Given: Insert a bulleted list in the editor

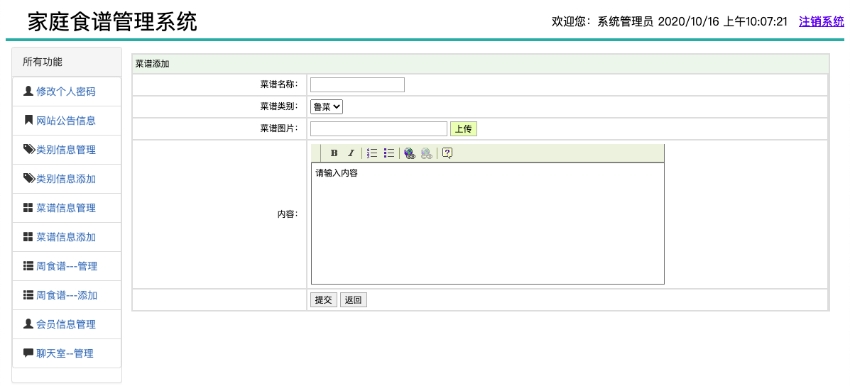Looking at the screenshot, I should [389, 153].
